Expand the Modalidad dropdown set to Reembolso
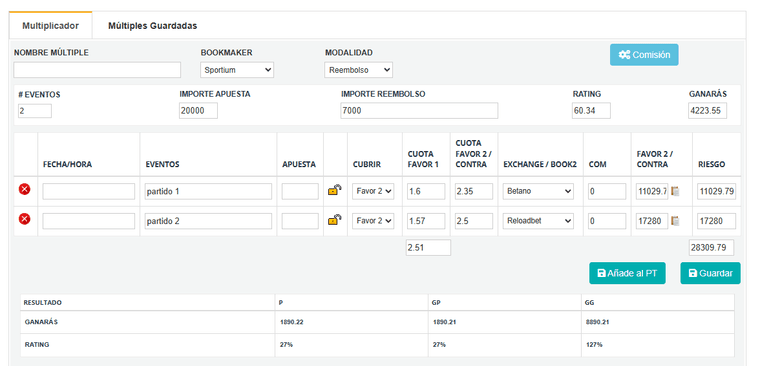Viewport: 760px width, 366px height. tap(358, 70)
